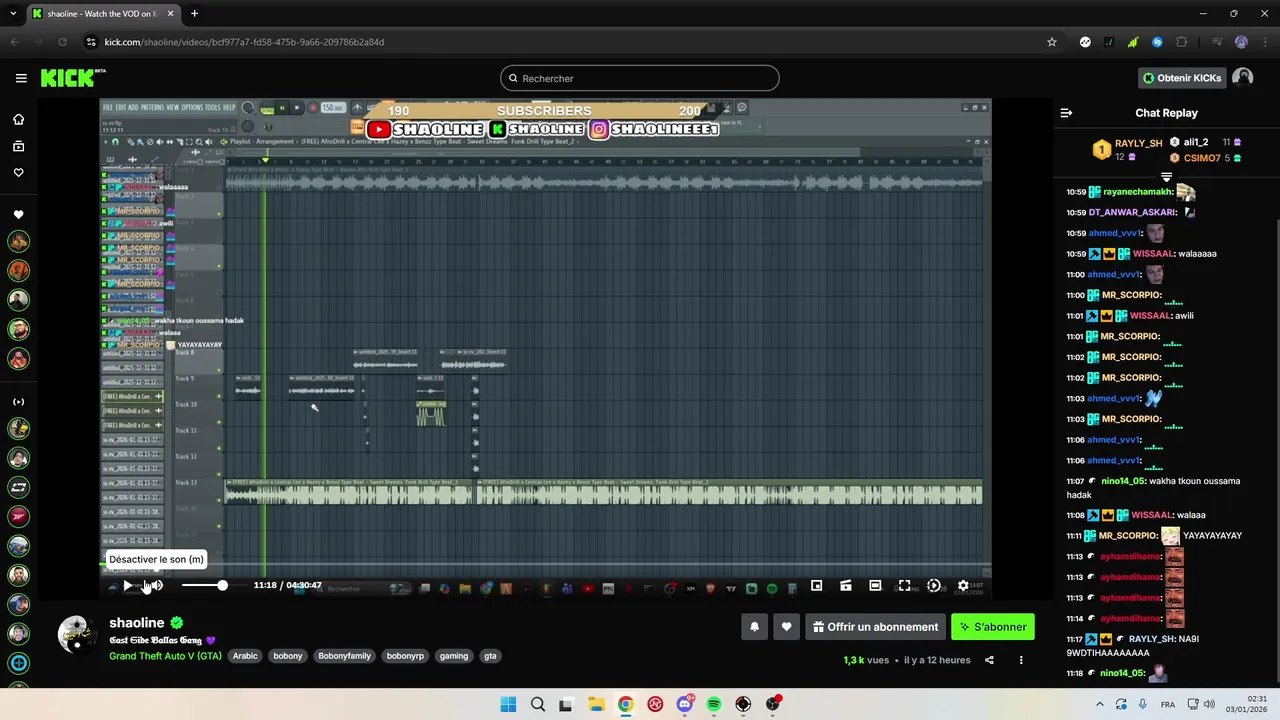The height and width of the screenshot is (720, 1280).
Task: Open Grand Theft Auto V (GTA) category
Action: coord(165,656)
